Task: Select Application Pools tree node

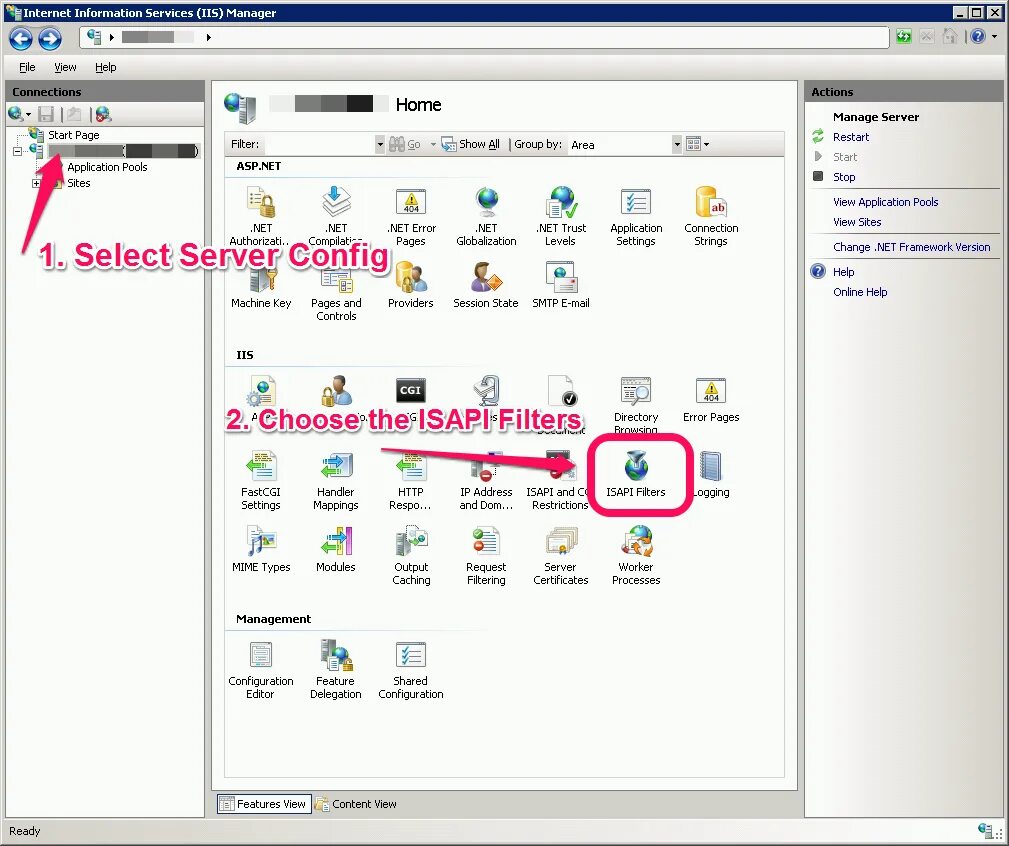Action: 107,167
